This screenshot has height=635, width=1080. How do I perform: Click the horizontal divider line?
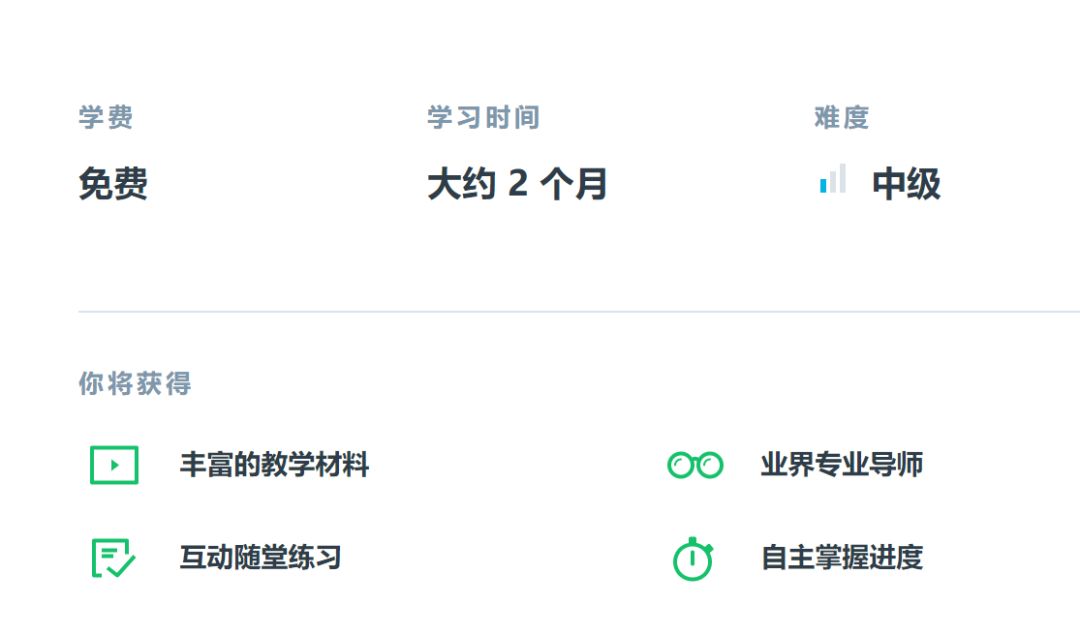pos(579,312)
